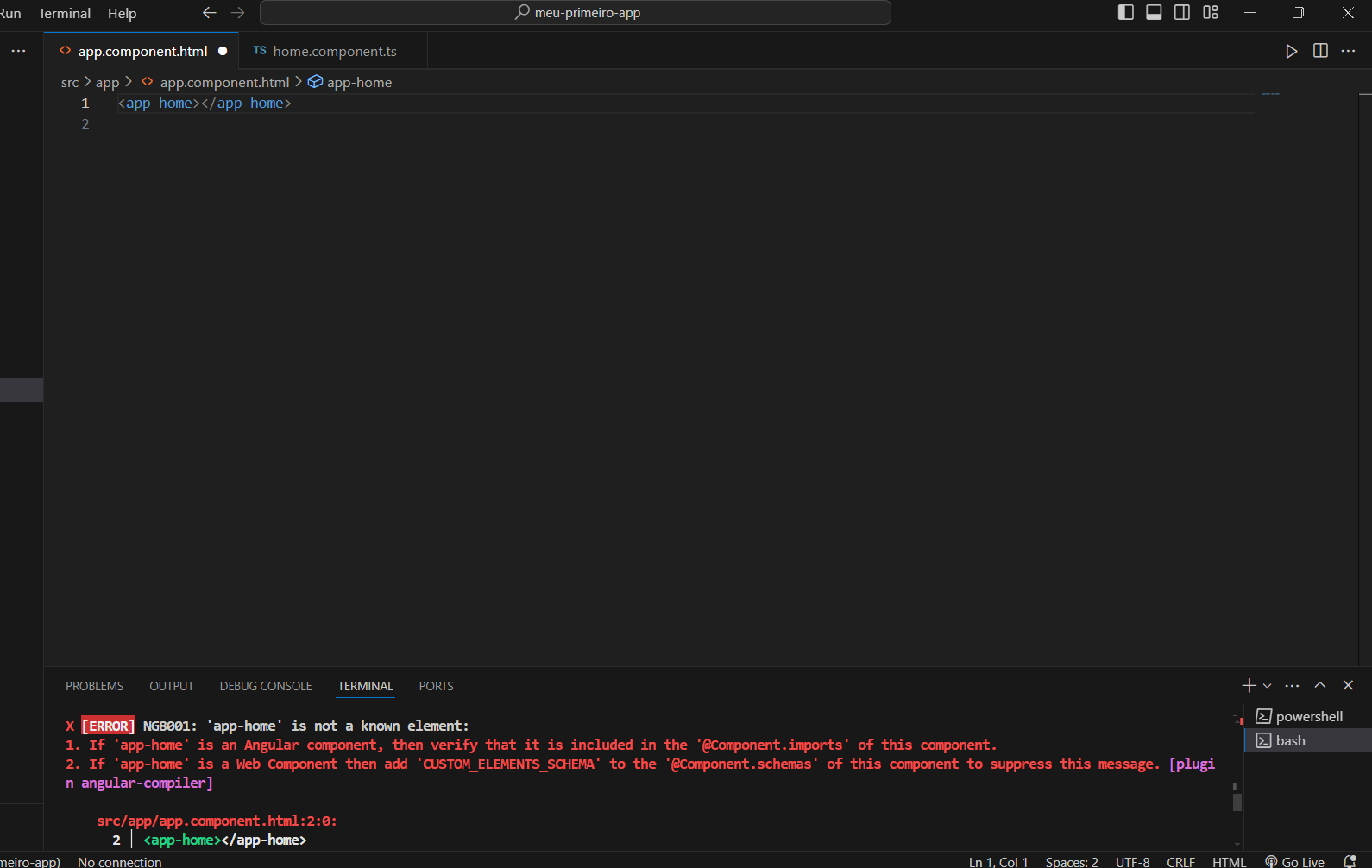Open the DEBUG CONSOLE panel tab
This screenshot has height=868, width=1372.
pyautogui.click(x=266, y=686)
